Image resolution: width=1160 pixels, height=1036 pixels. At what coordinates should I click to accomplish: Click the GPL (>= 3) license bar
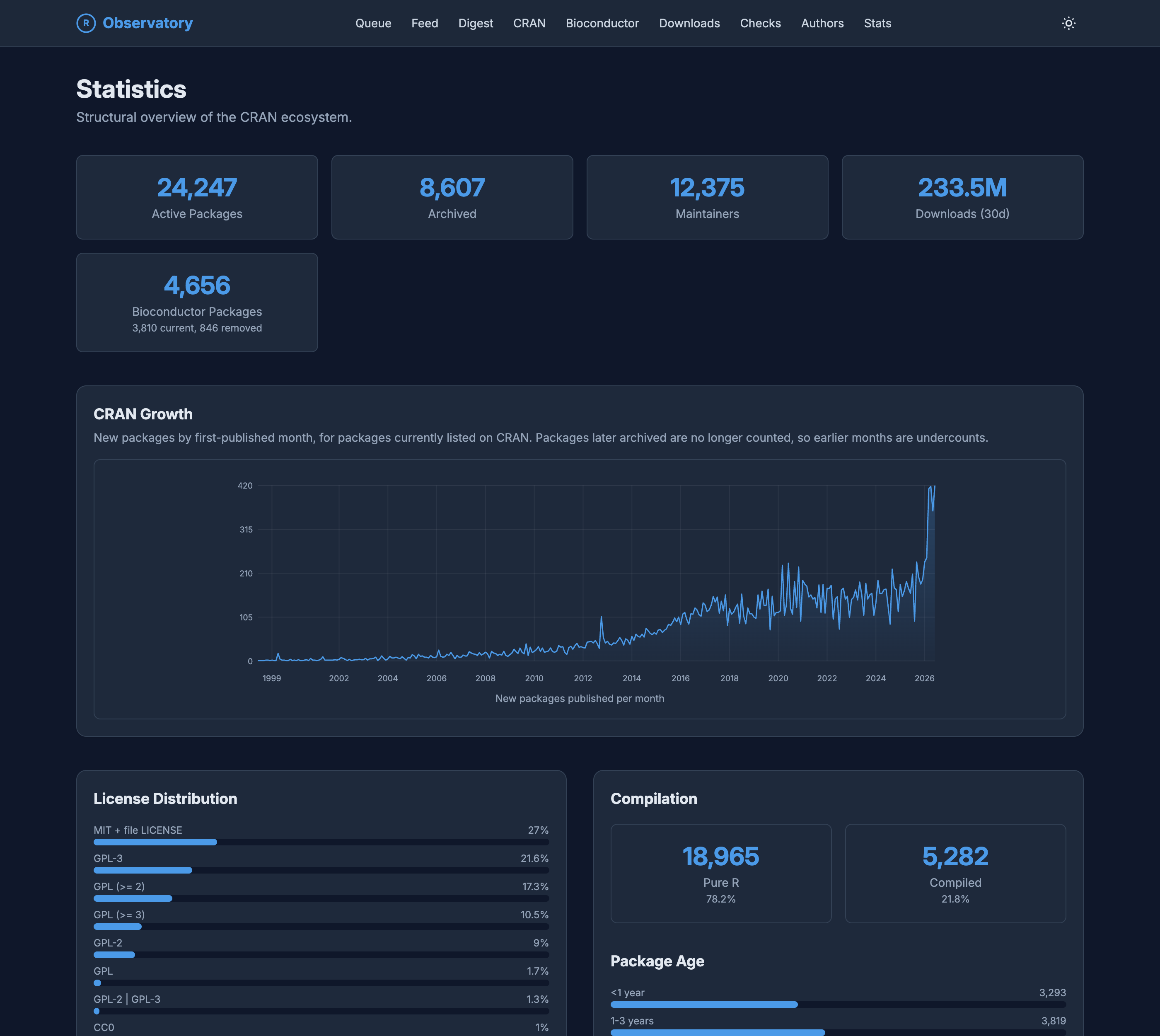[321, 927]
